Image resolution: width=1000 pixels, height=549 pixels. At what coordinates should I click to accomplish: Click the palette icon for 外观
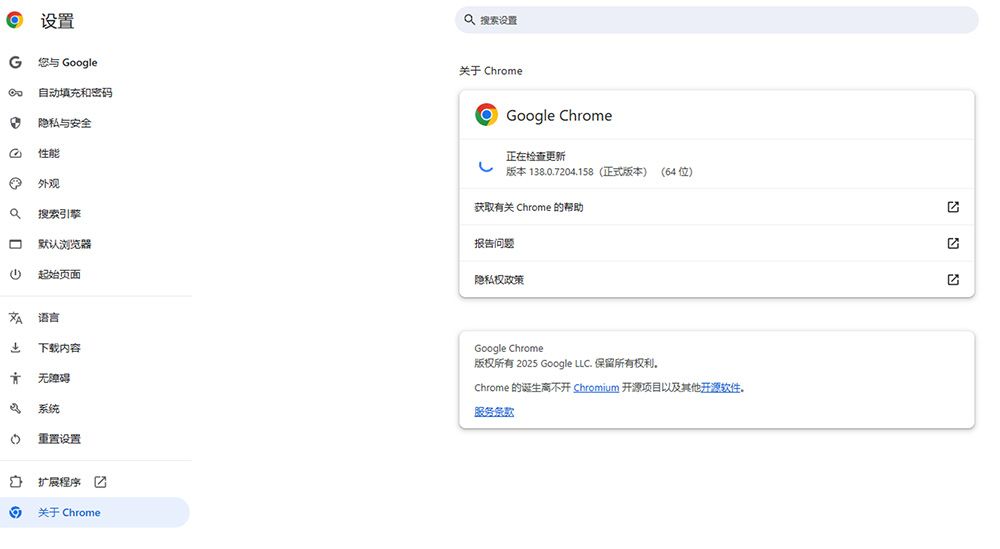(x=15, y=184)
